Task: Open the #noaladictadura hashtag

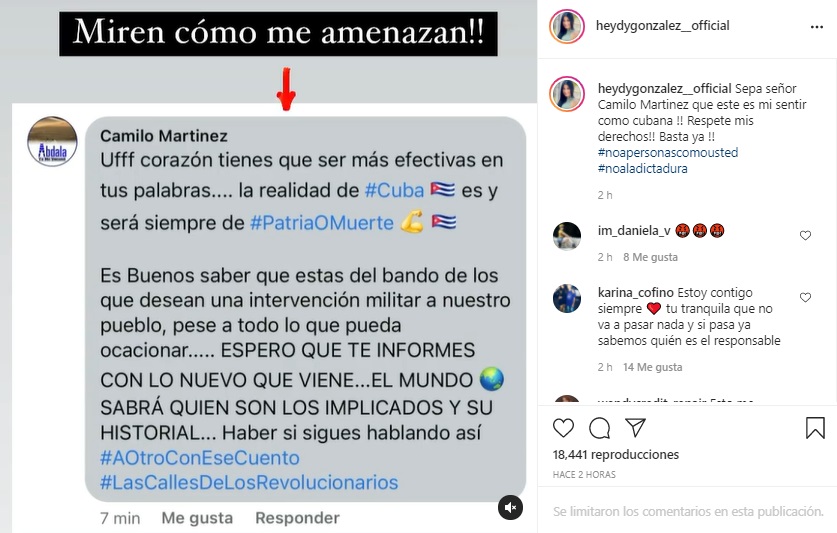Action: coord(643,169)
